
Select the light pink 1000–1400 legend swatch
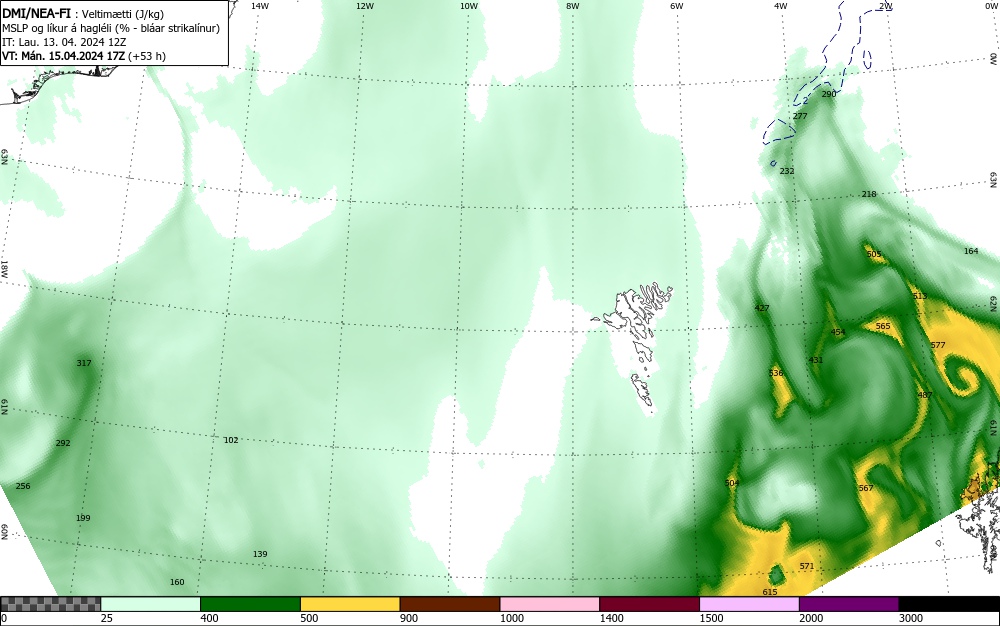tap(550, 604)
